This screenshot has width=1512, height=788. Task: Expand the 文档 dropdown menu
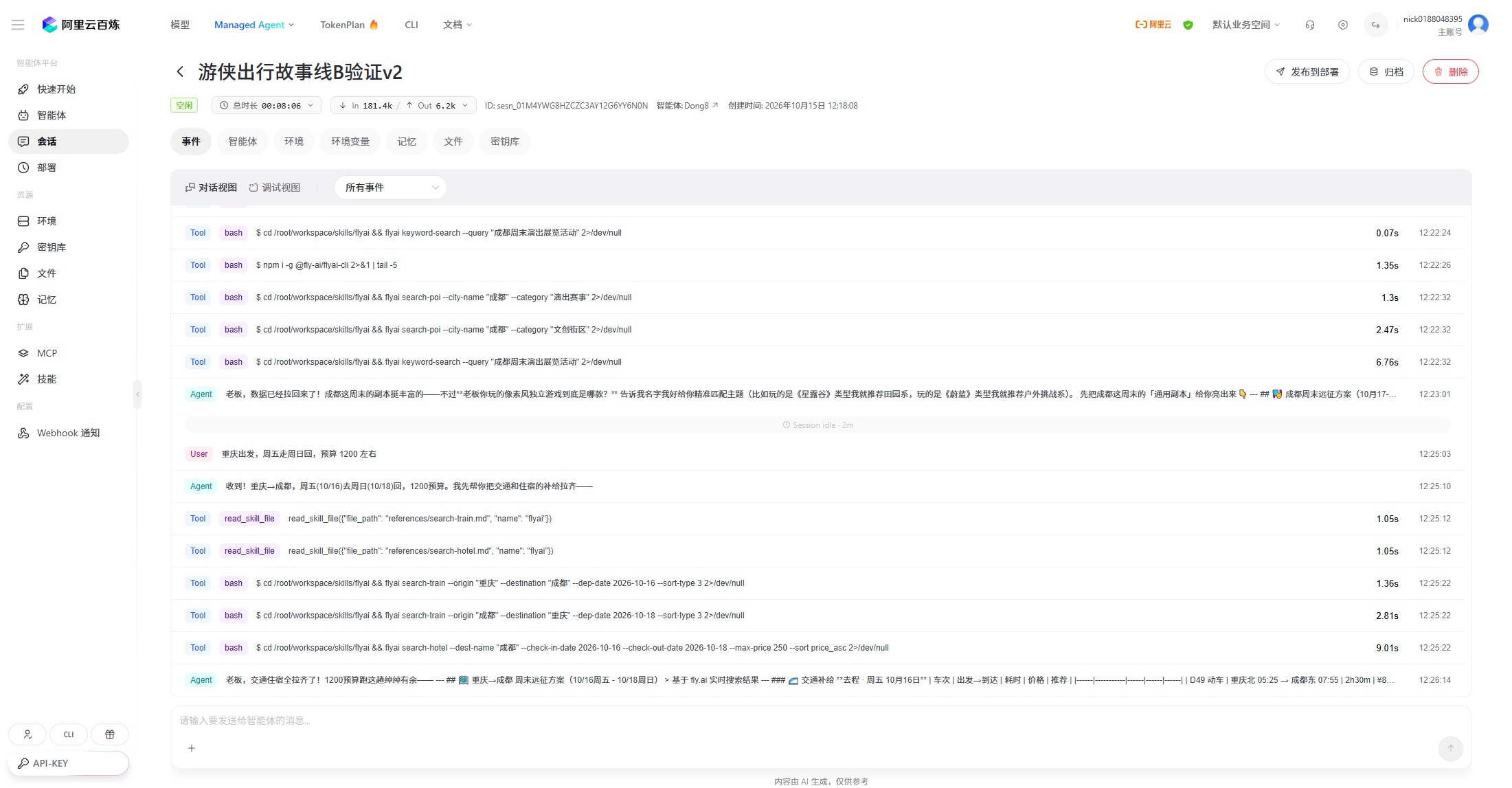(458, 25)
